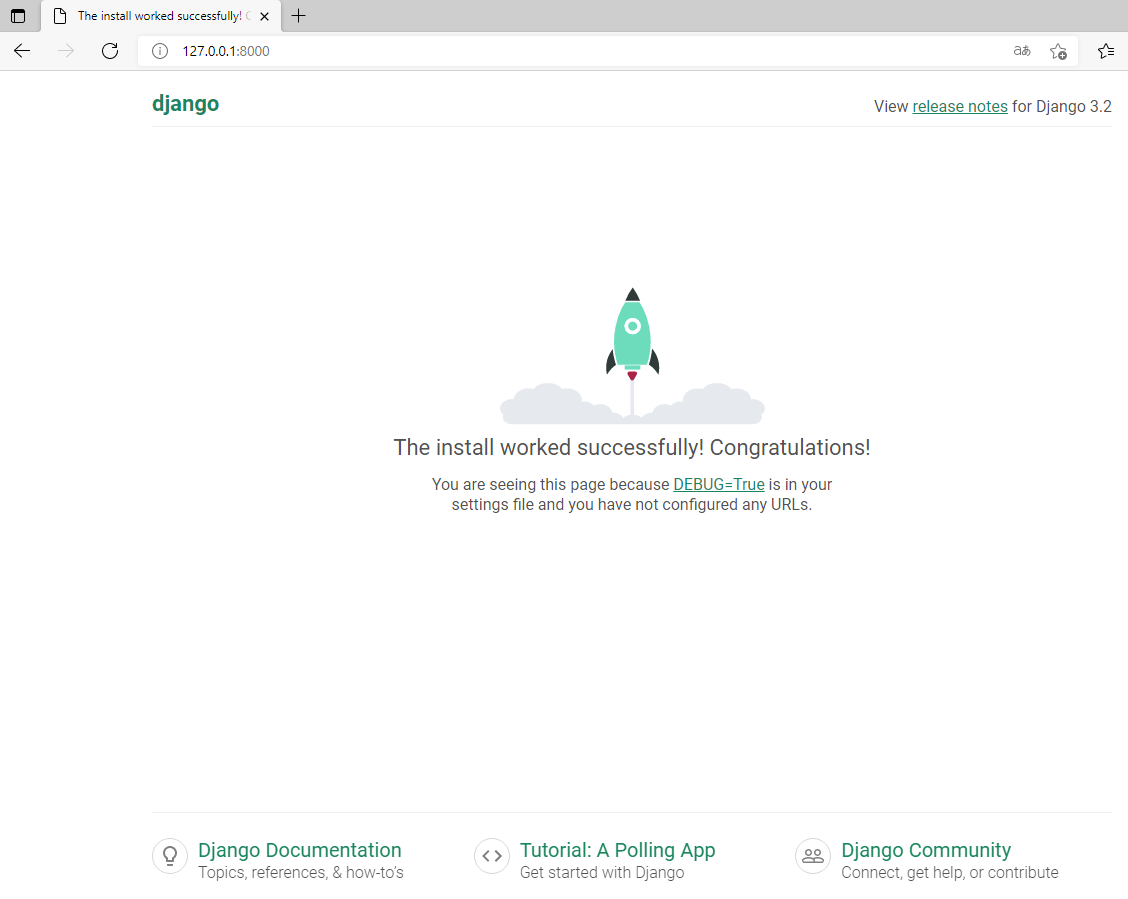Viewport: 1128px width, 899px height.
Task: Close the install worked successfully tab
Action: 265,16
